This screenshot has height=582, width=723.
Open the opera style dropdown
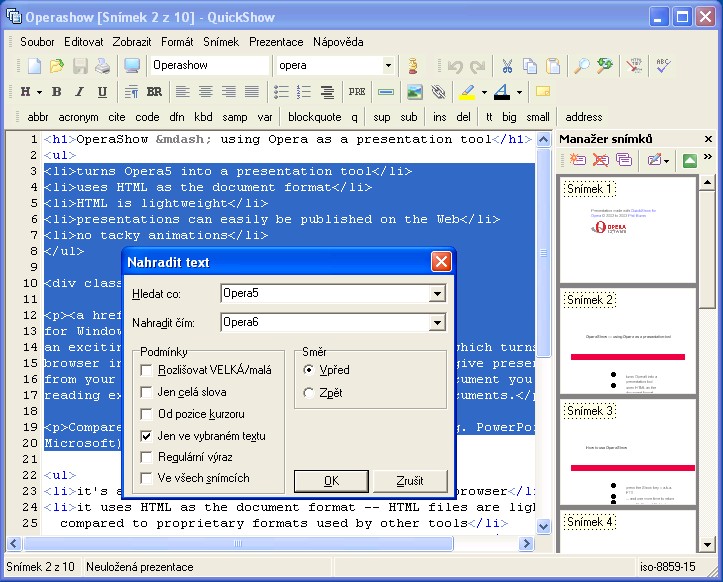[388, 65]
